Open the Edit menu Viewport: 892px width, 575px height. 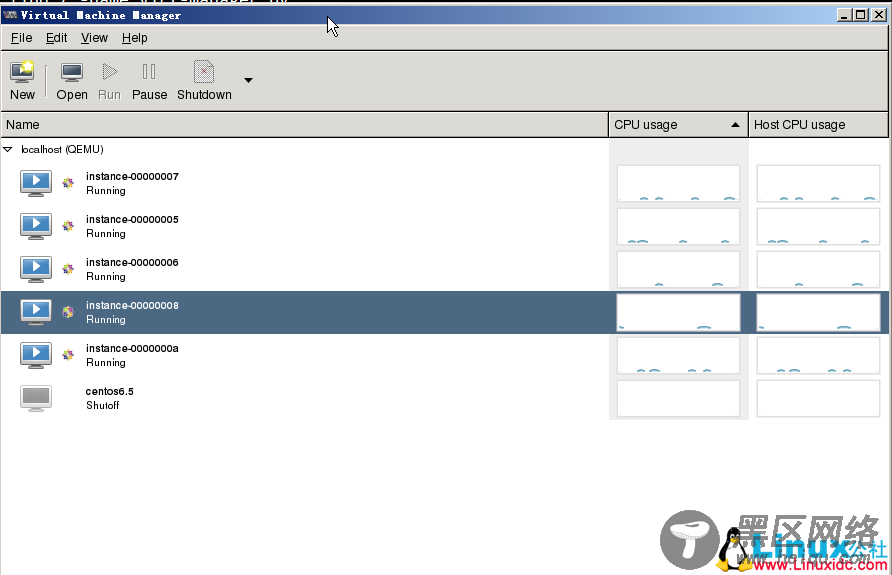pos(56,38)
